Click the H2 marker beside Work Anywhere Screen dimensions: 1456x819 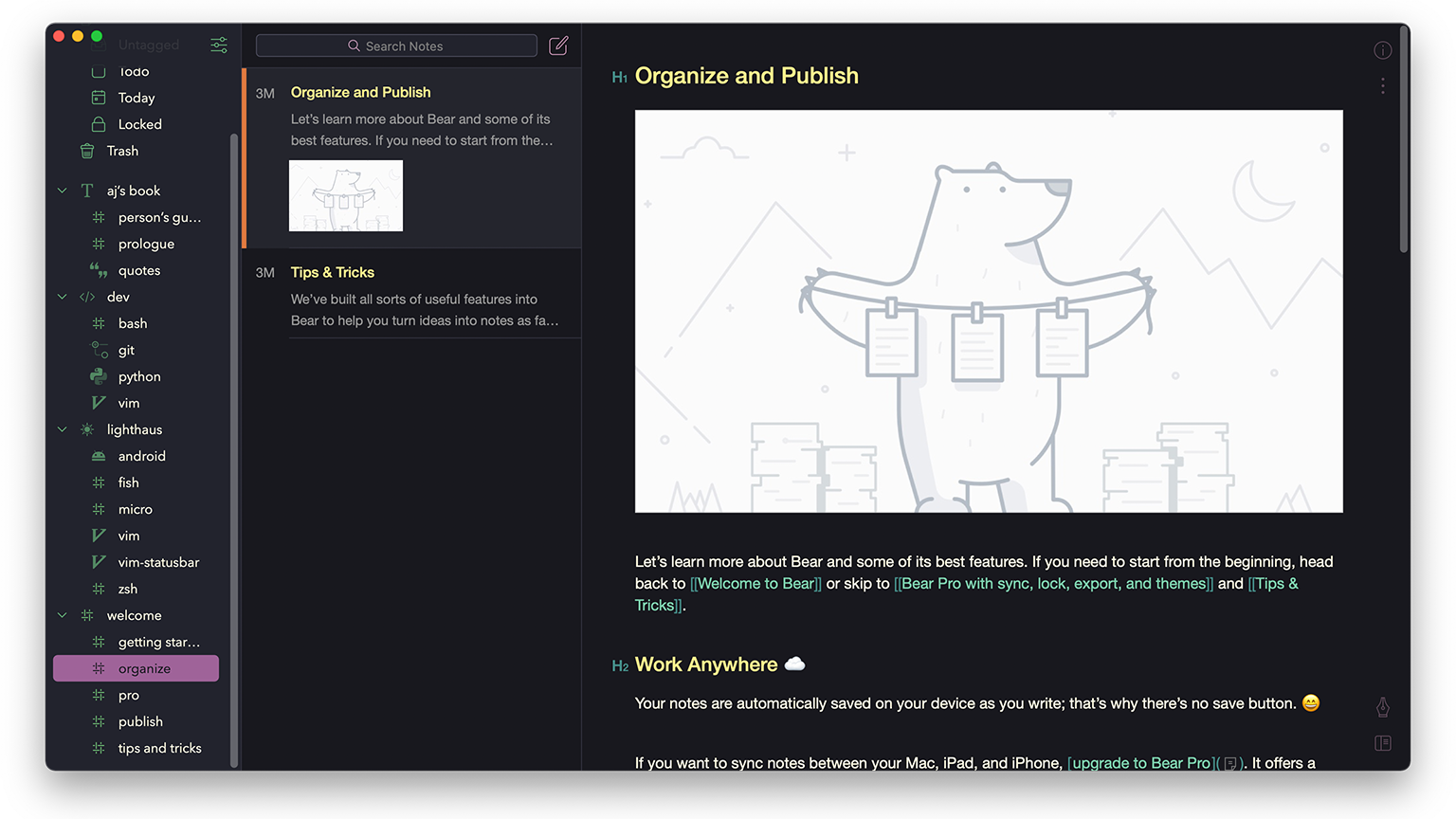(621, 666)
